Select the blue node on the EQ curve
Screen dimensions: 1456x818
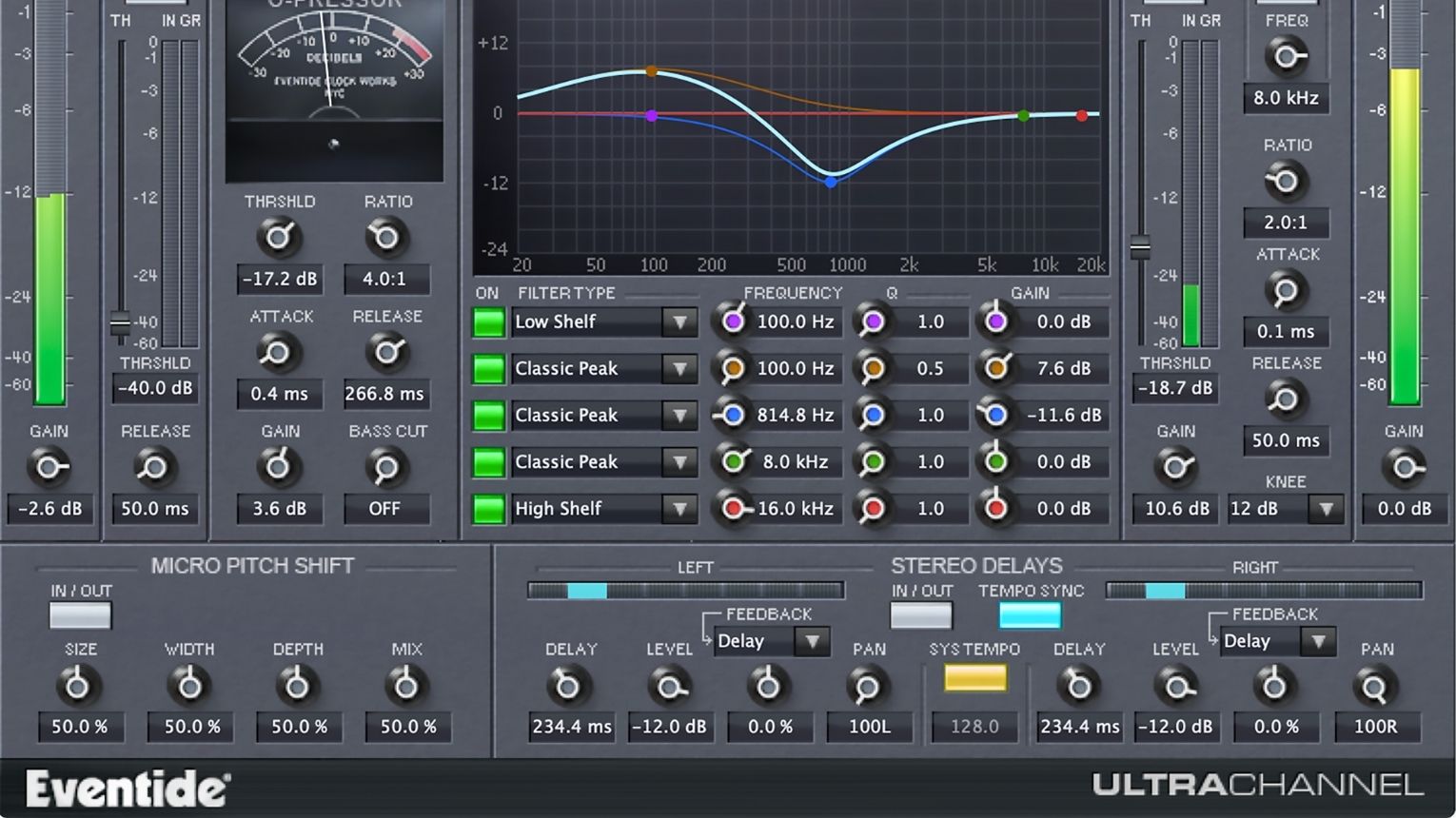pyautogui.click(x=830, y=182)
